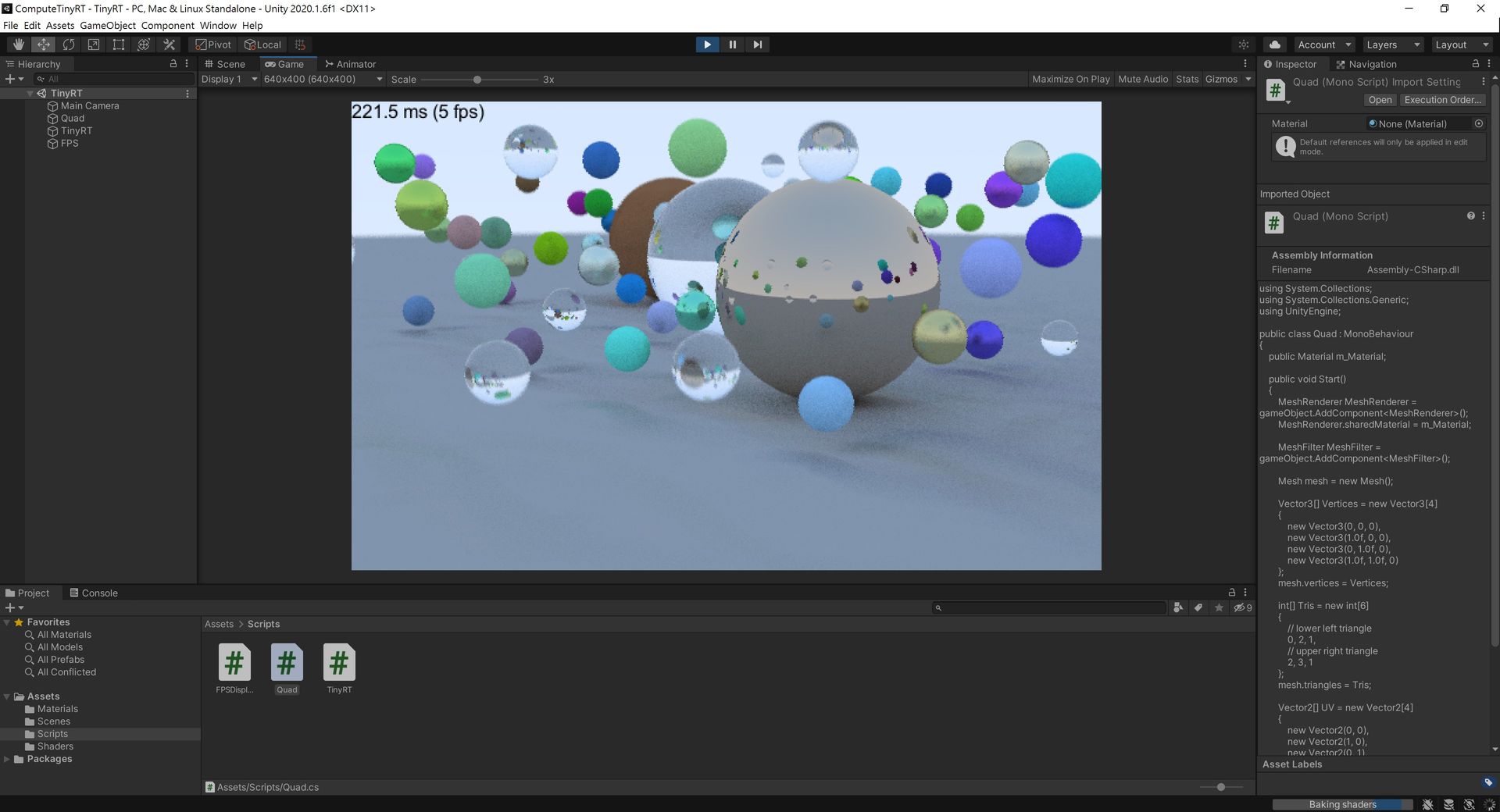Search project by type icon
The width and height of the screenshot is (1500, 812).
pos(1178,607)
